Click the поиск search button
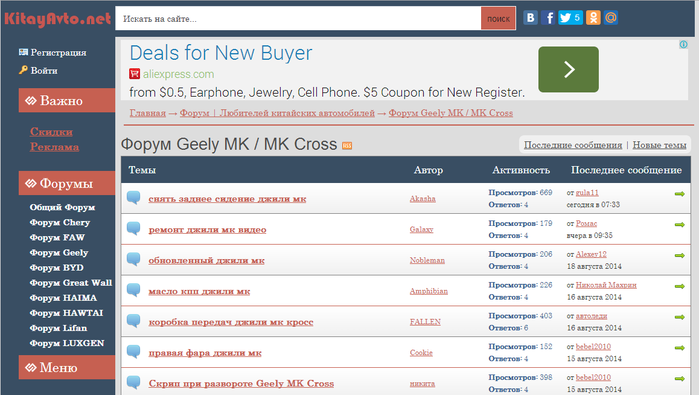Image resolution: width=699 pixels, height=395 pixels. point(498,19)
